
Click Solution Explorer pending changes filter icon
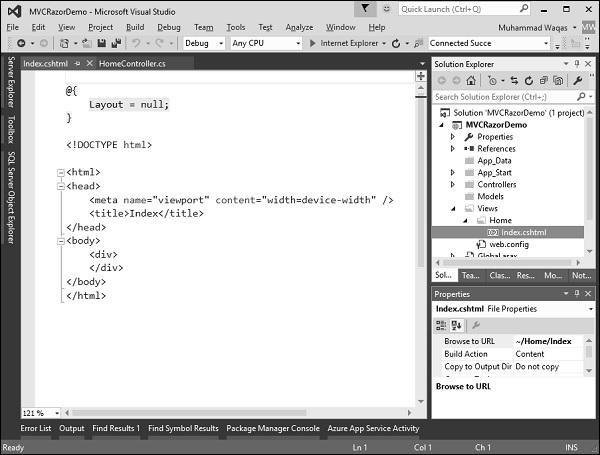492,80
